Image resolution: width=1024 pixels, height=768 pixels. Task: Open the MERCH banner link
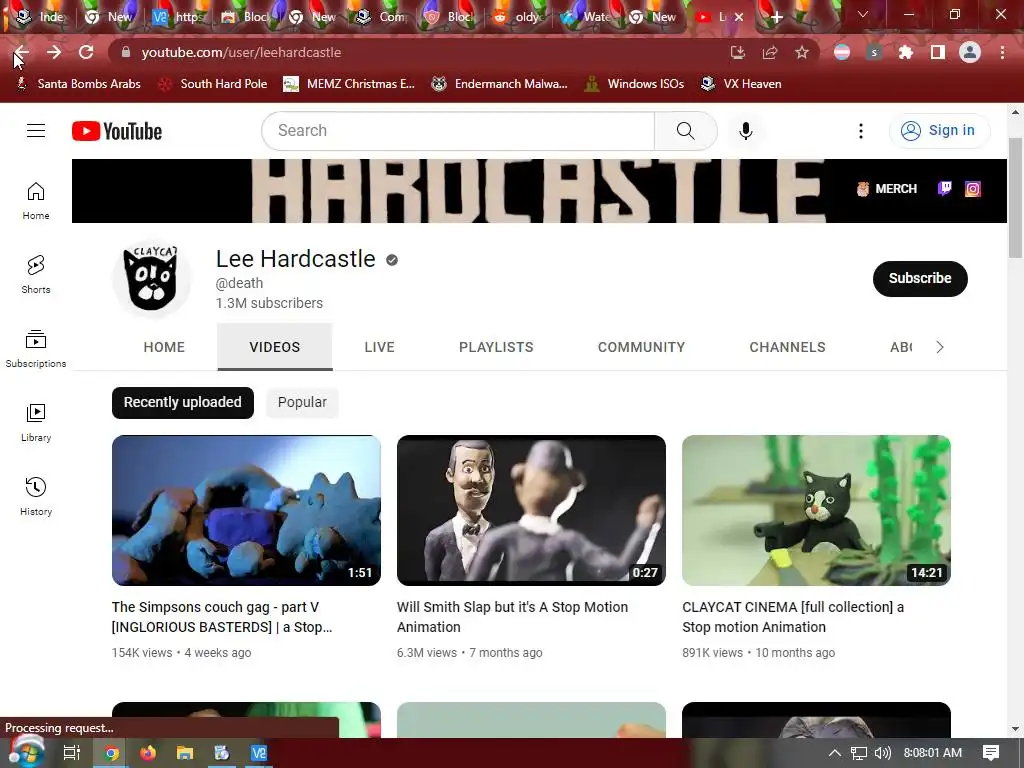pyautogui.click(x=887, y=189)
